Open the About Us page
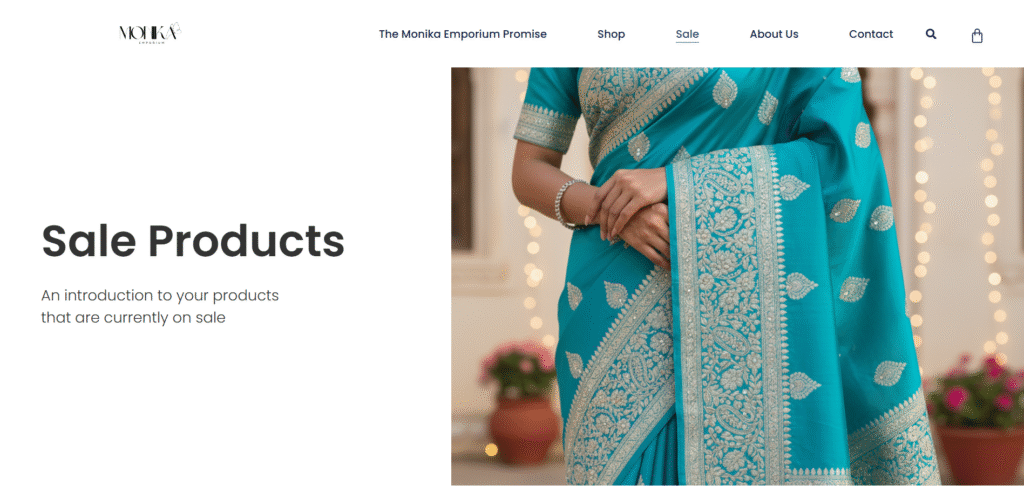The width and height of the screenshot is (1024, 486). click(x=774, y=34)
